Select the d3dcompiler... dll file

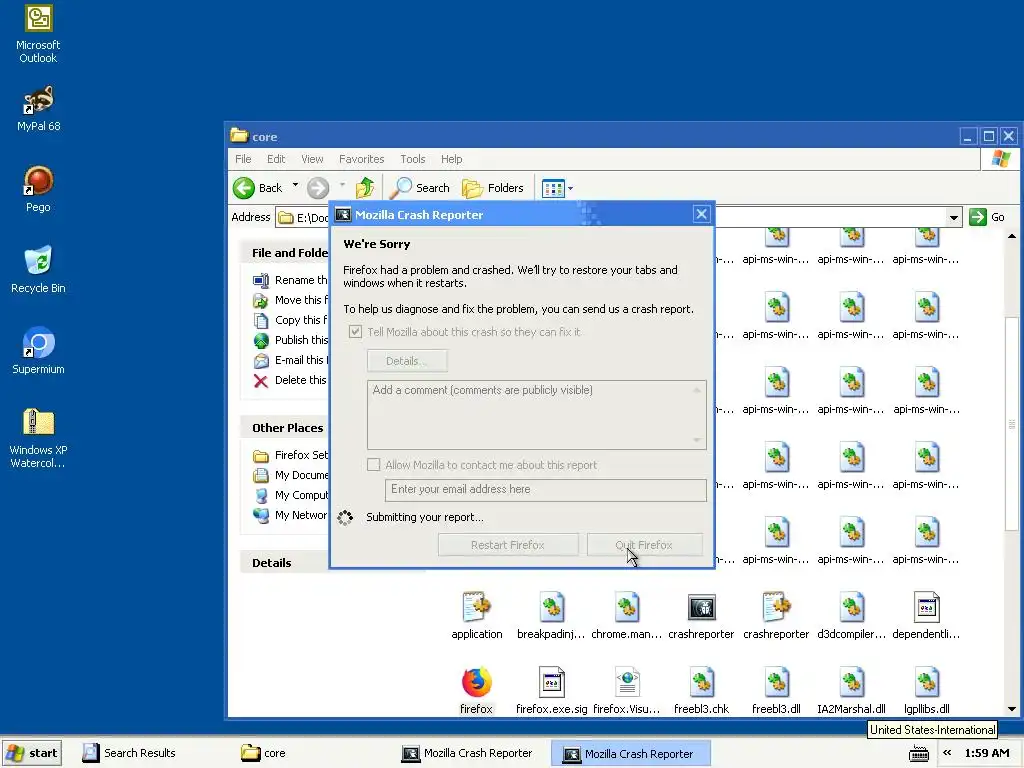click(851, 616)
